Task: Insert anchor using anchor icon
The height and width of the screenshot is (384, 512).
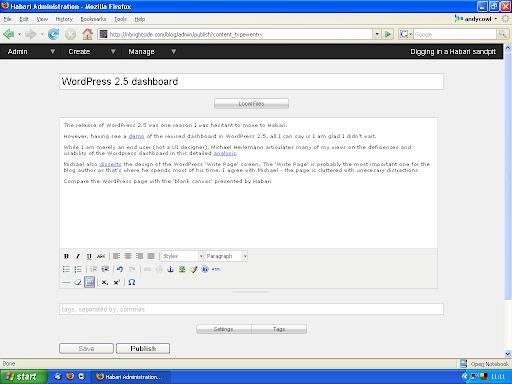Action: point(170,269)
